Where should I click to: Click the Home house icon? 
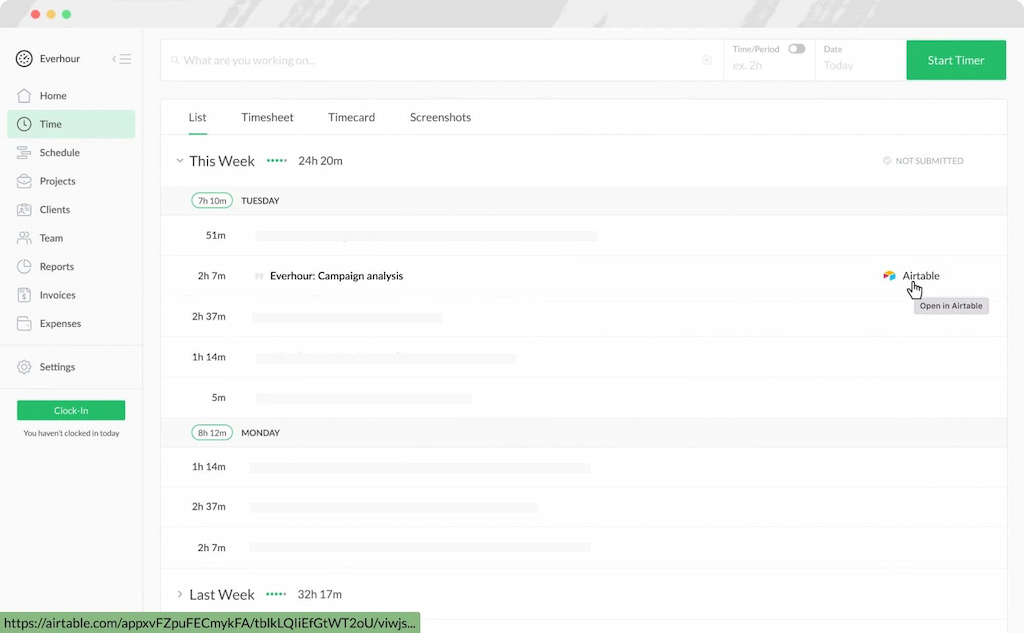point(24,95)
